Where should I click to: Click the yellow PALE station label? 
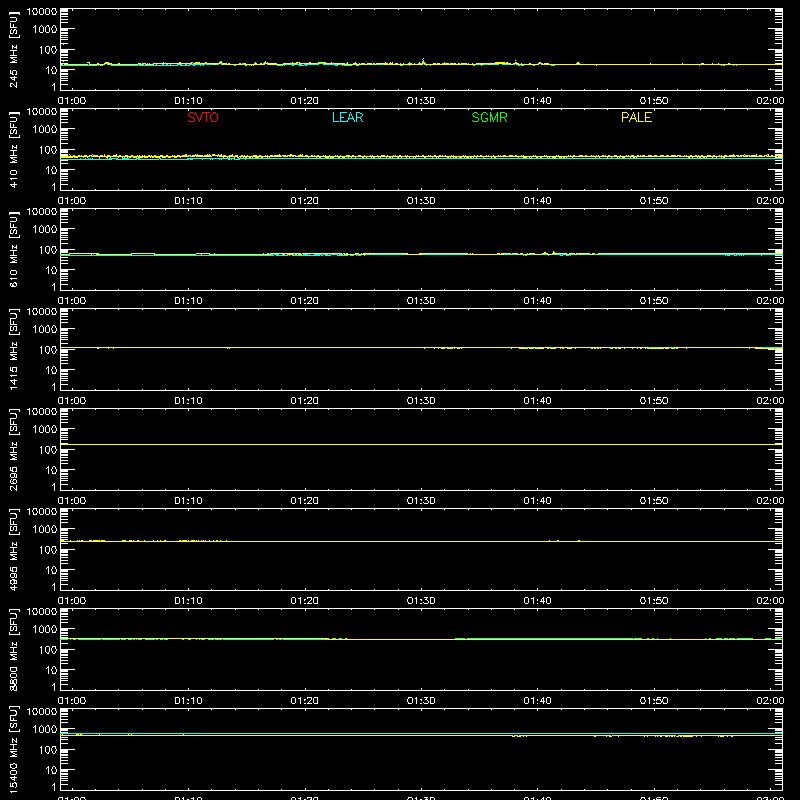[636, 117]
